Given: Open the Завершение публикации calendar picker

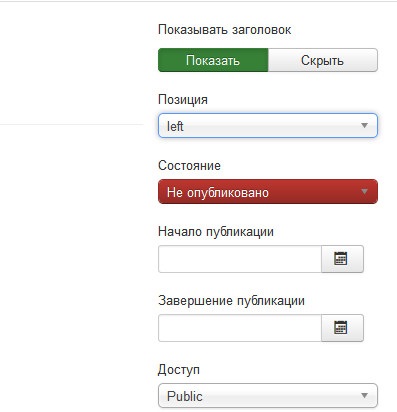Looking at the screenshot, I should pyautogui.click(x=342, y=328).
